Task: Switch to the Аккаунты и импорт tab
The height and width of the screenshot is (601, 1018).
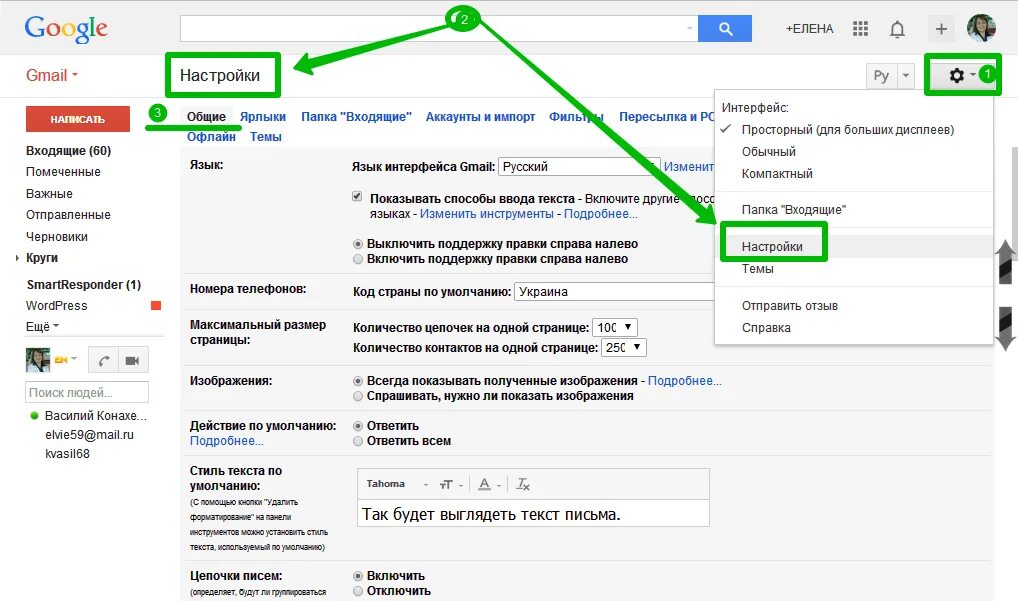Action: pos(480,117)
